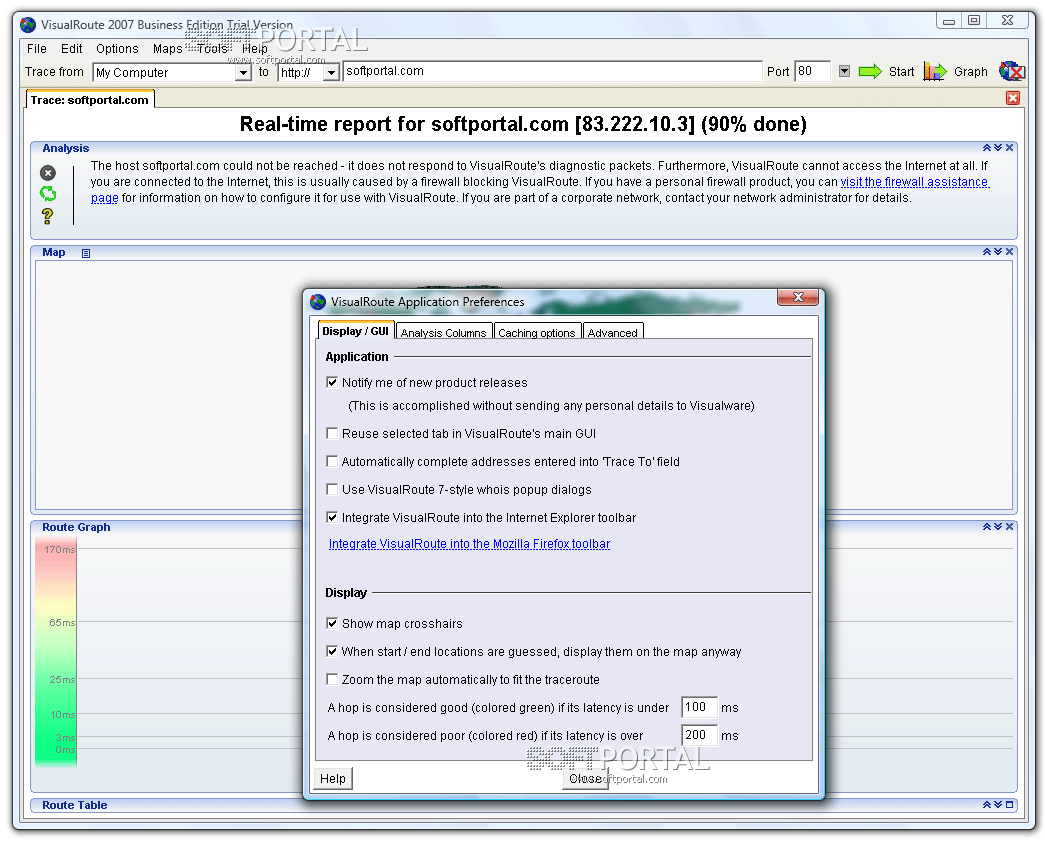This screenshot has width=1045, height=844.
Task: Enable Reuse selected tab in main GUI
Action: tap(332, 433)
